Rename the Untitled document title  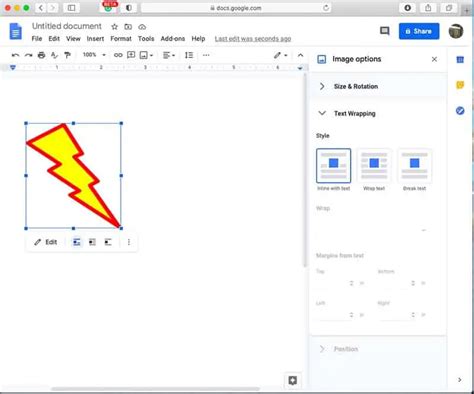(67, 26)
